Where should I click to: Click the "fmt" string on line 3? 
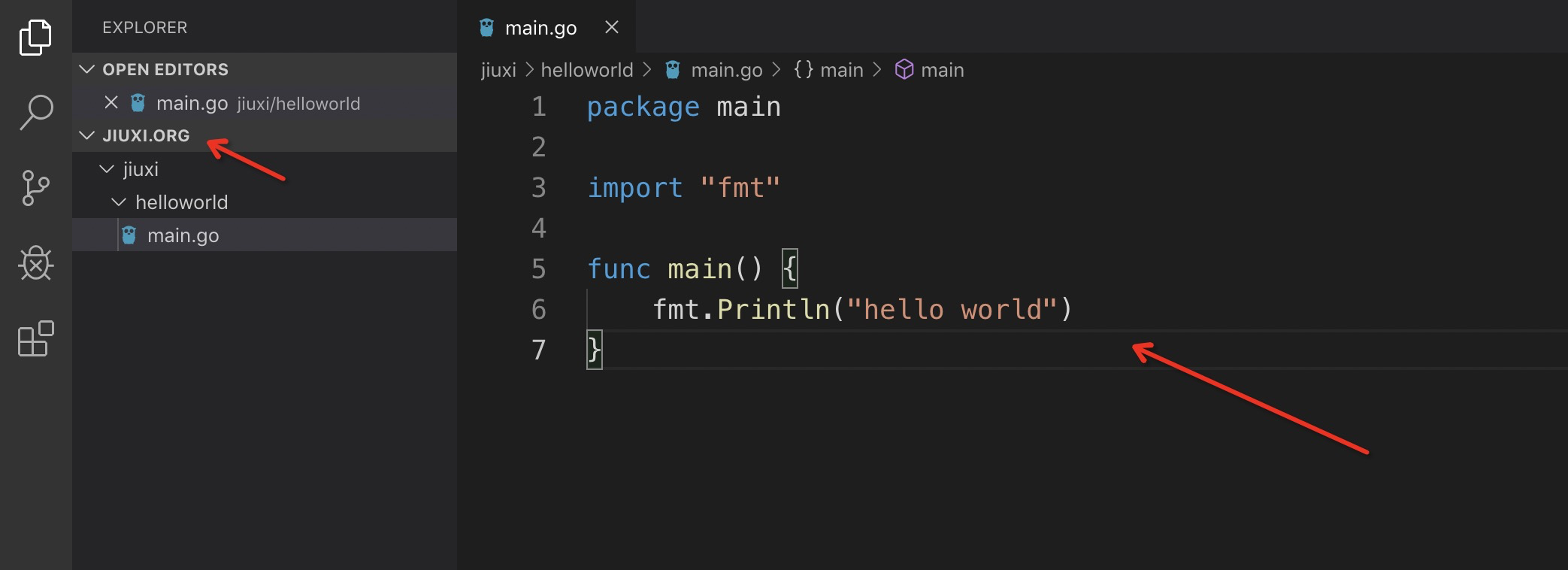coord(740,188)
